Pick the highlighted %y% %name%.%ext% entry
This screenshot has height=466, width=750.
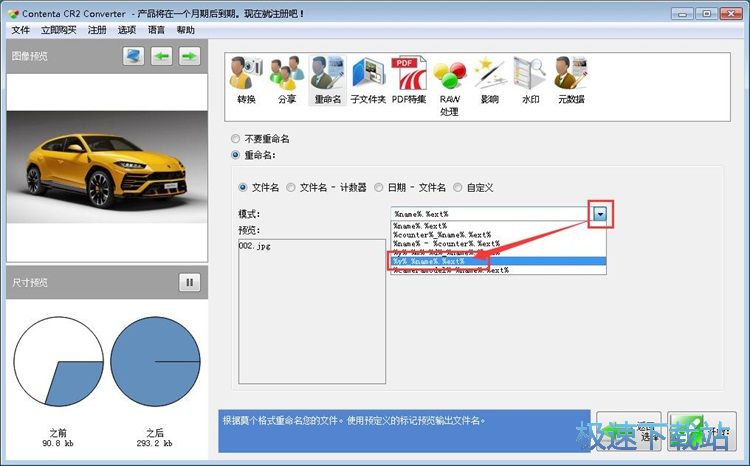498,261
